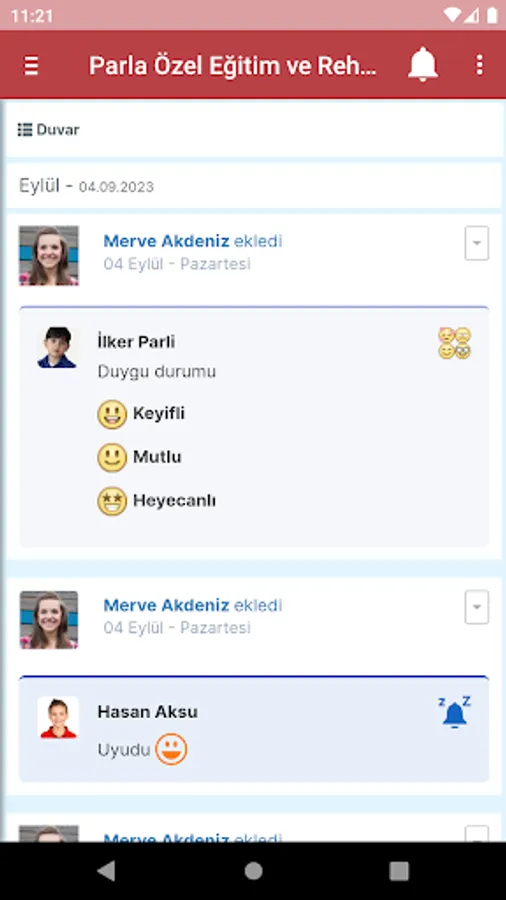
Task: Open Merve Akdeniz's profile photo in first post
Action: click(49, 255)
